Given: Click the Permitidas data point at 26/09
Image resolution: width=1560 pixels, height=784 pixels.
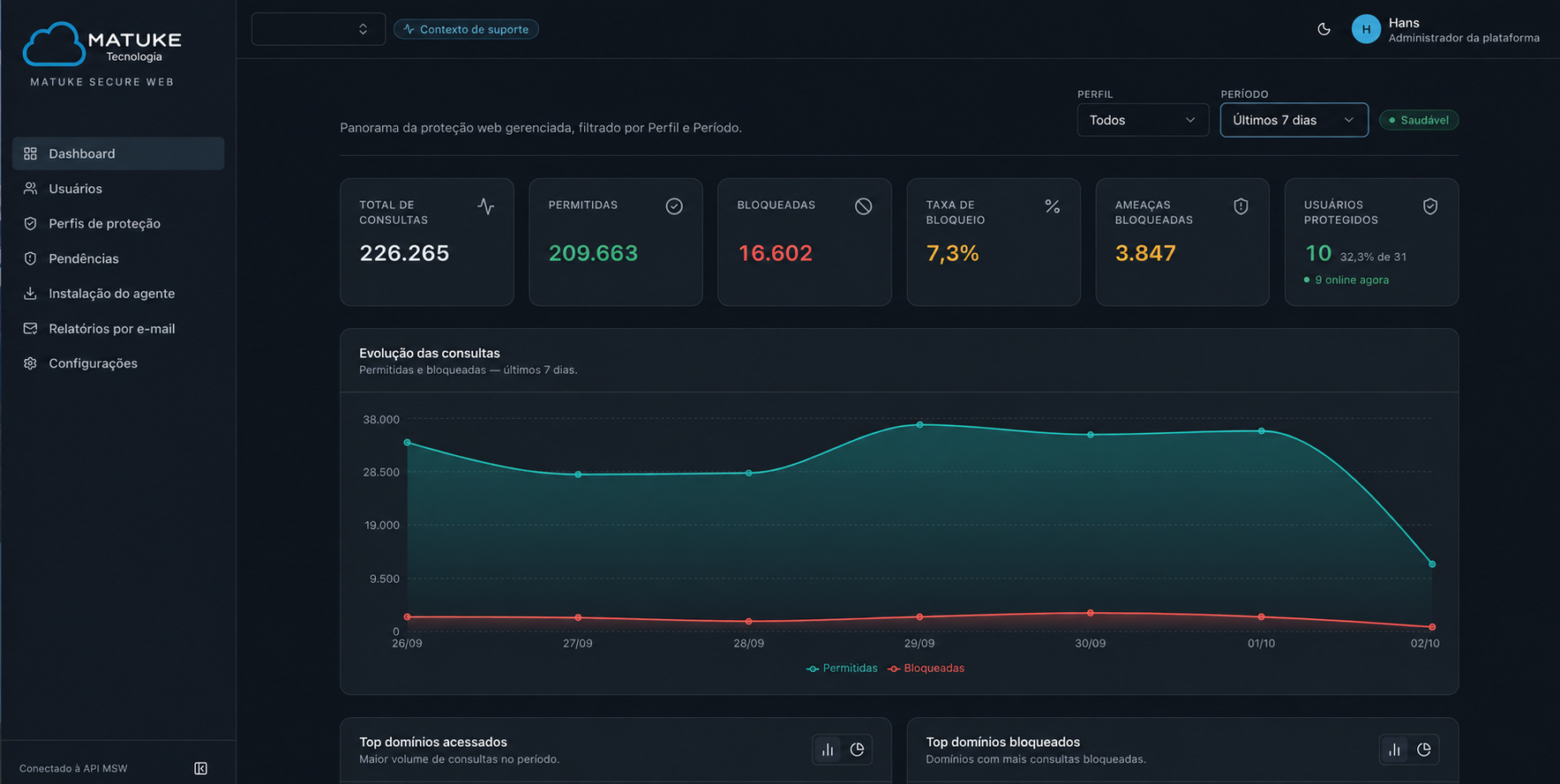Looking at the screenshot, I should point(407,443).
